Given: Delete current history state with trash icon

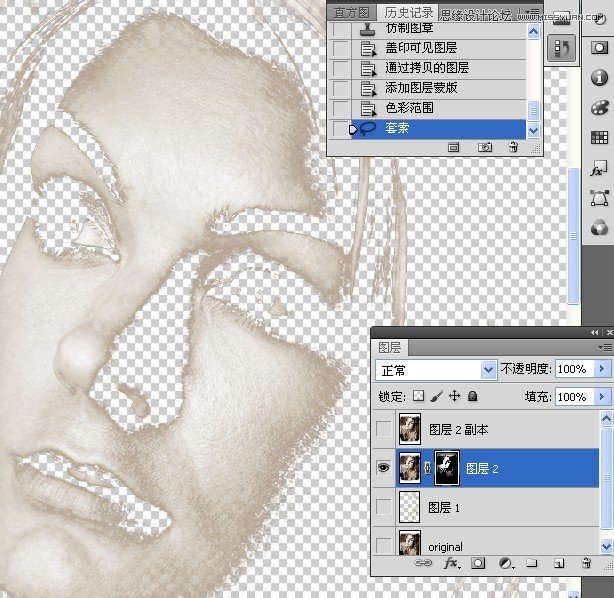Looking at the screenshot, I should pyautogui.click(x=513, y=147).
